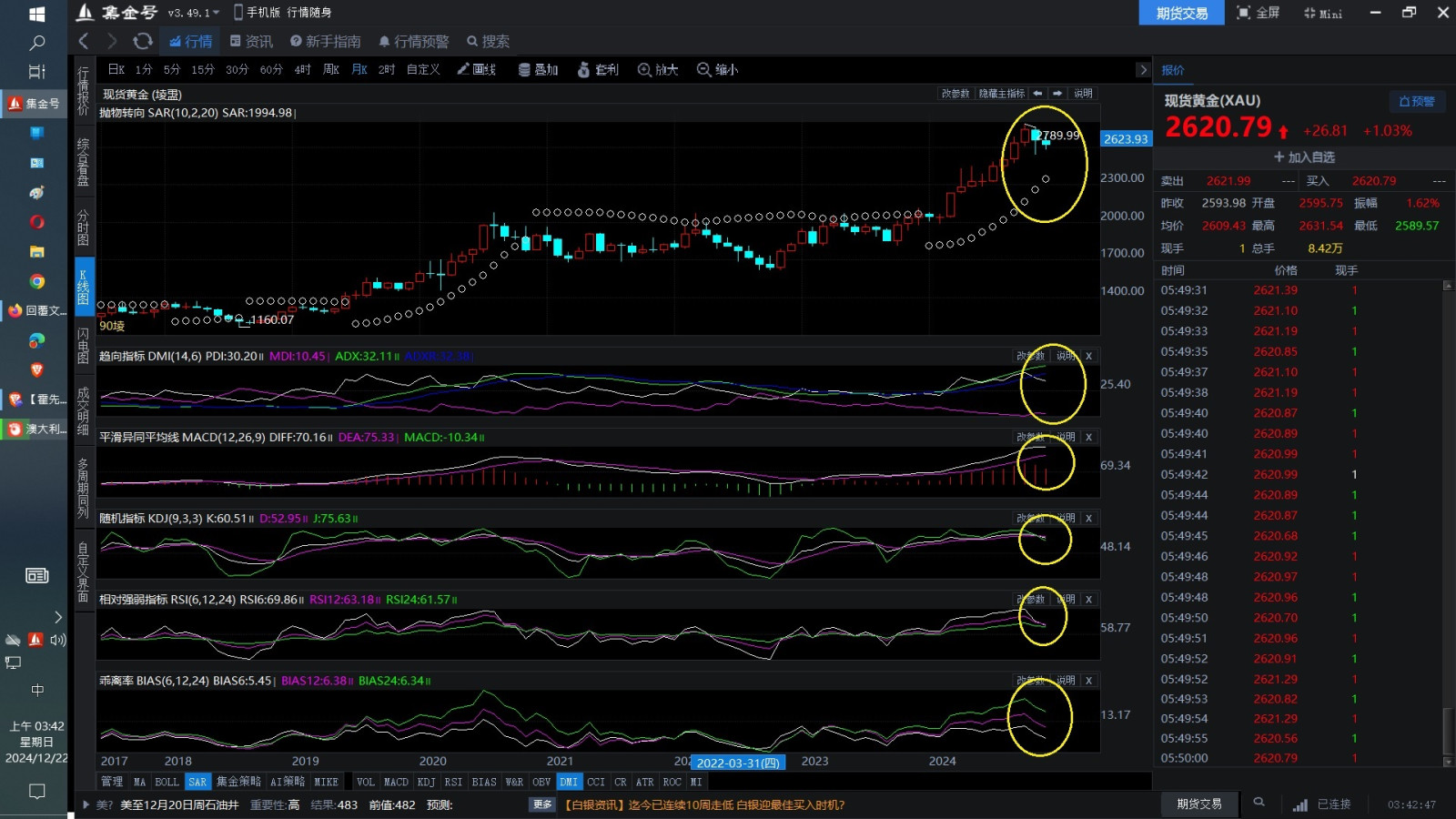The height and width of the screenshot is (819, 1456).
Task: Click the 叠加 overlay tool icon
Action: (538, 69)
